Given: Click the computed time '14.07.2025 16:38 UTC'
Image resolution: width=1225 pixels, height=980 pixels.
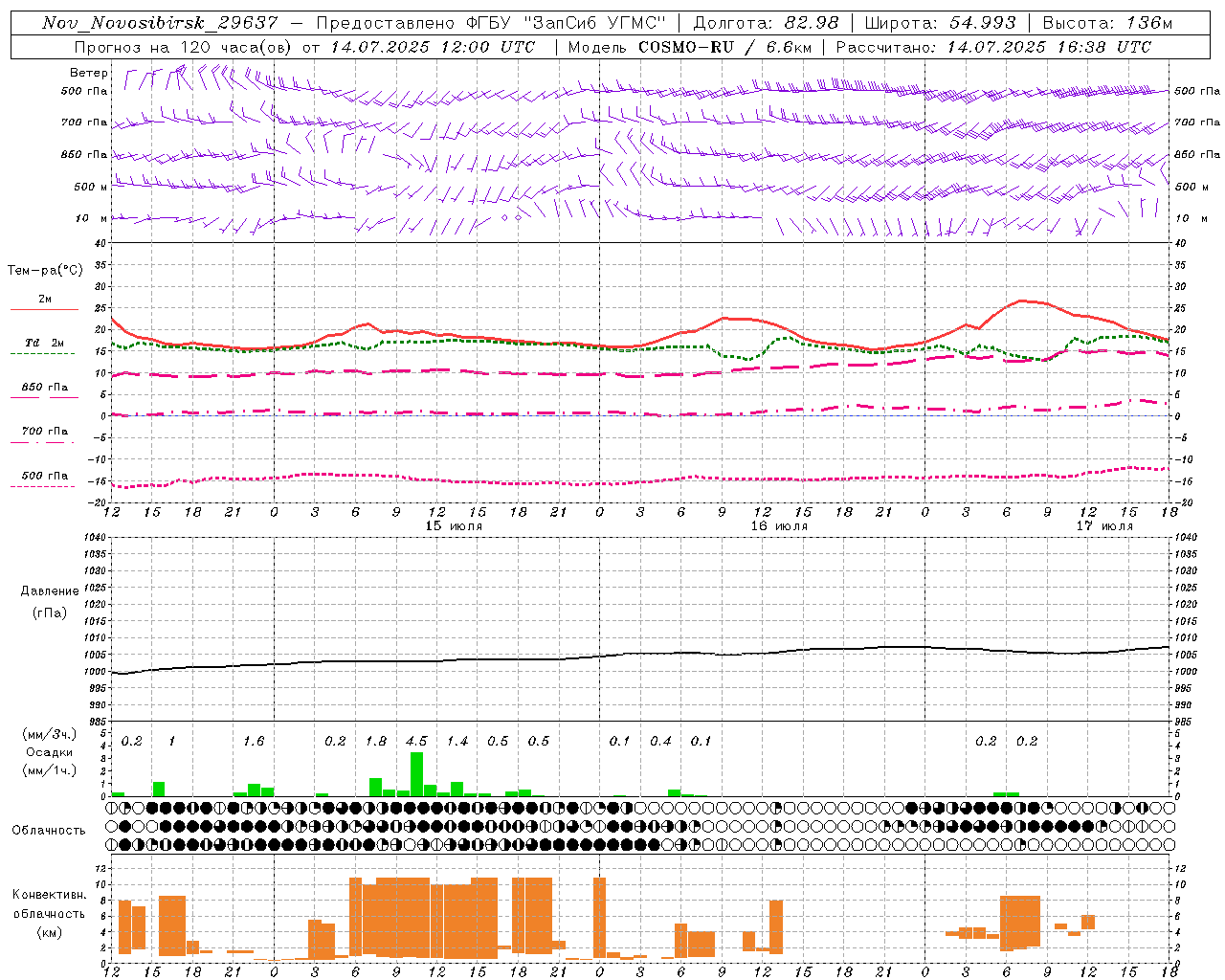Looking at the screenshot, I should (1049, 47).
